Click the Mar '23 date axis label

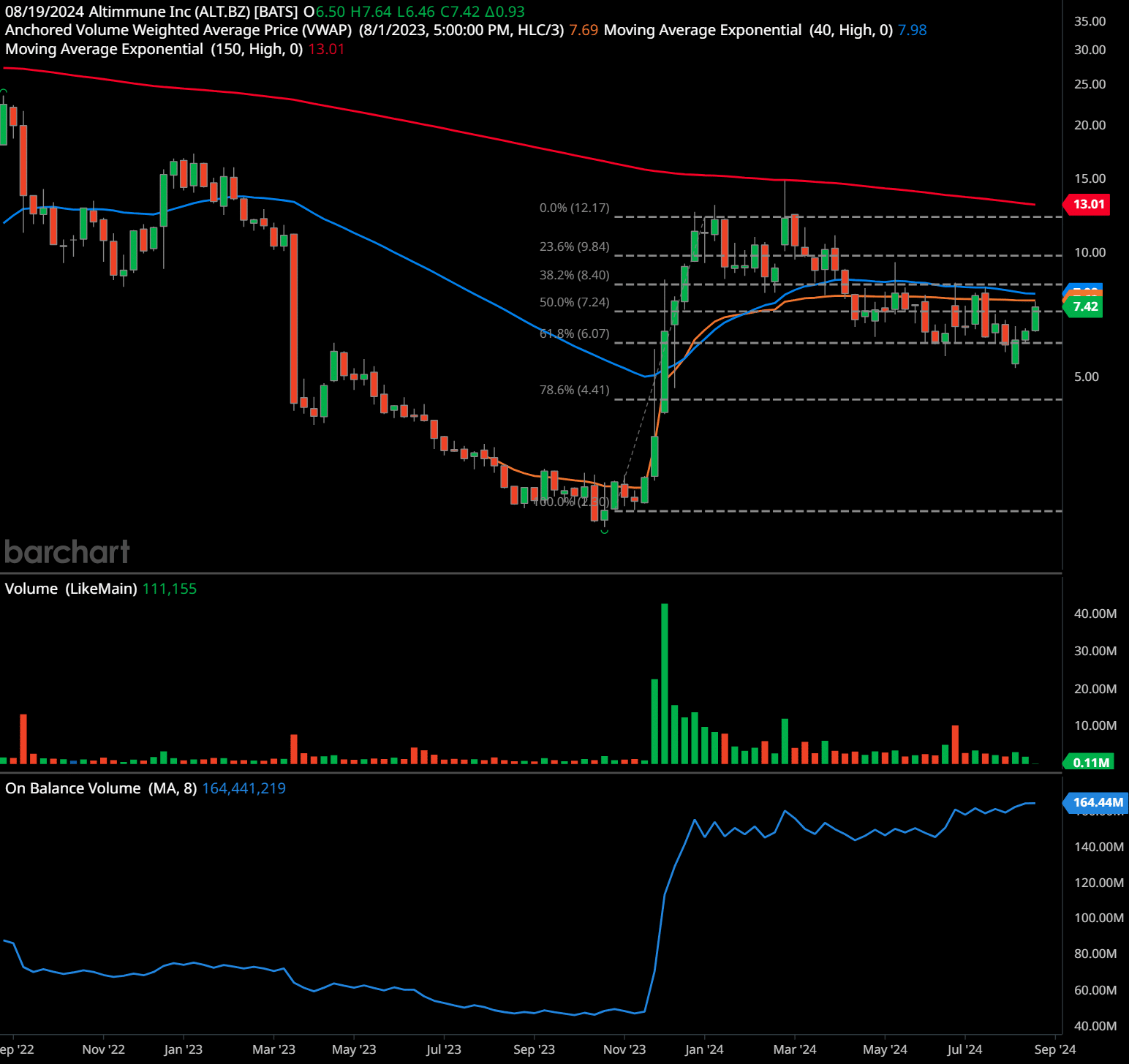(x=273, y=1049)
